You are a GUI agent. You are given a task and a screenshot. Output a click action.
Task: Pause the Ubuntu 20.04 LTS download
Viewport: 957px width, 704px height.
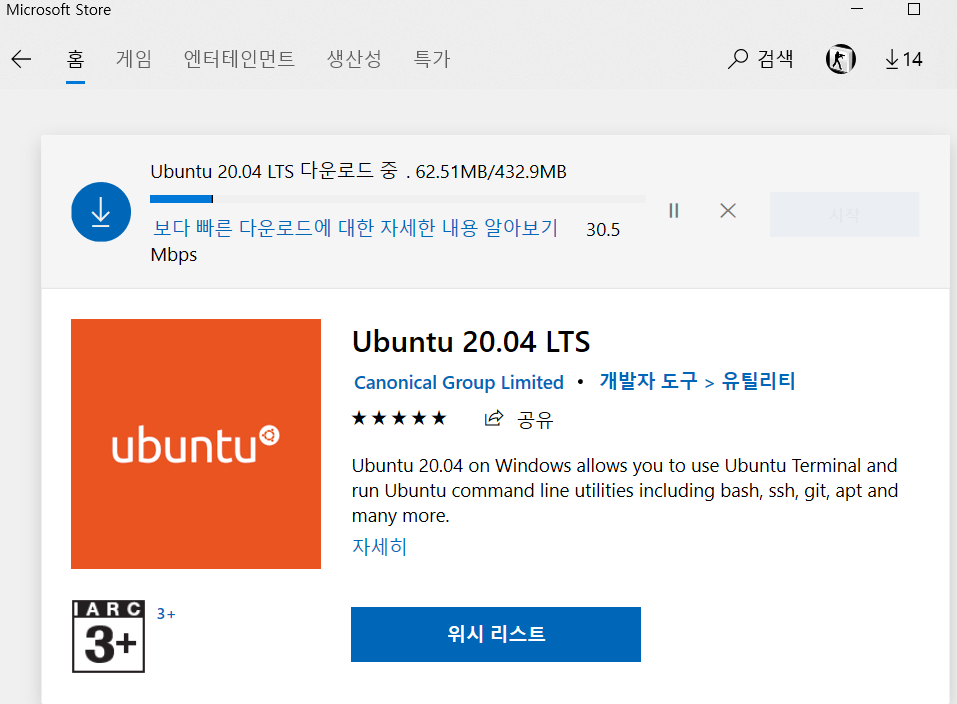point(674,210)
